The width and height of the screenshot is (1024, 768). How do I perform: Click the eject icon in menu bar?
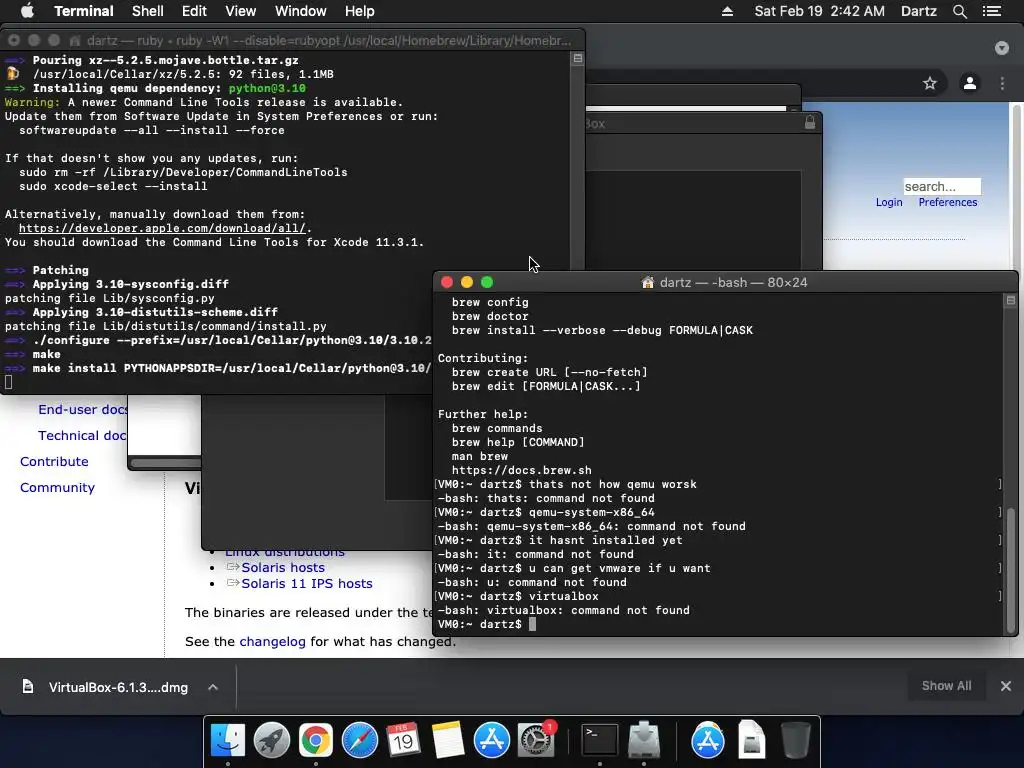[727, 11]
